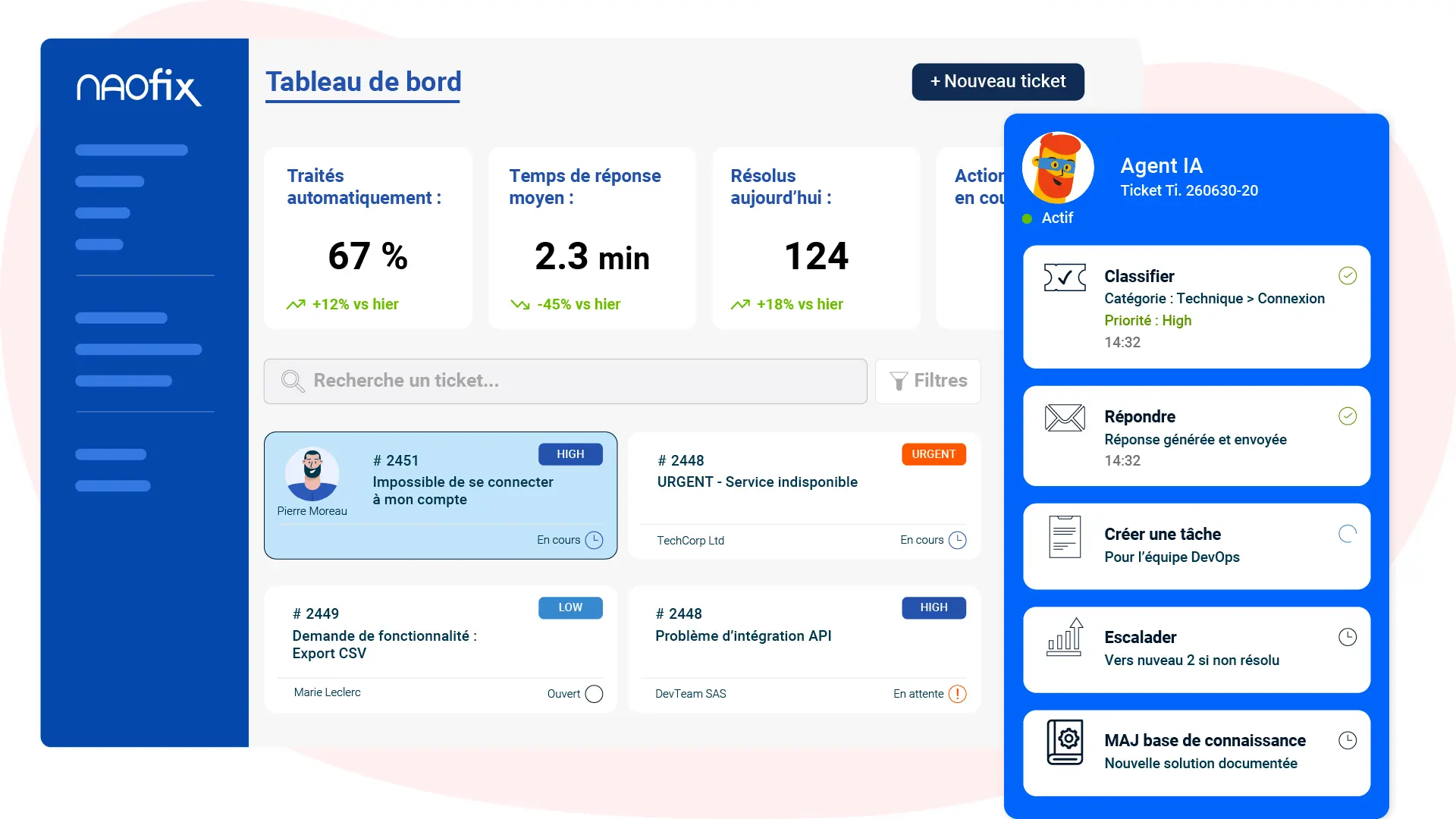This screenshot has height=819, width=1456.
Task: Click Vers nouveau 2 si non résolu text
Action: [x=1191, y=661]
